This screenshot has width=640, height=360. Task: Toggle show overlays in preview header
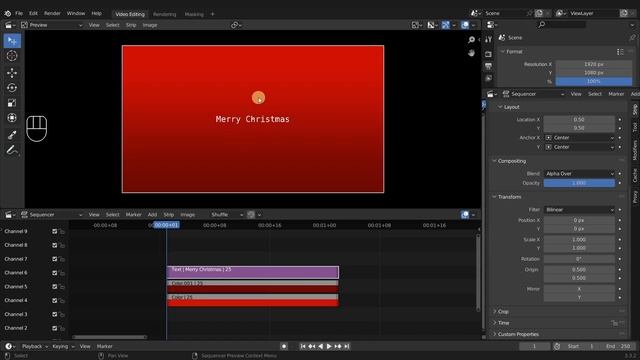[465, 25]
